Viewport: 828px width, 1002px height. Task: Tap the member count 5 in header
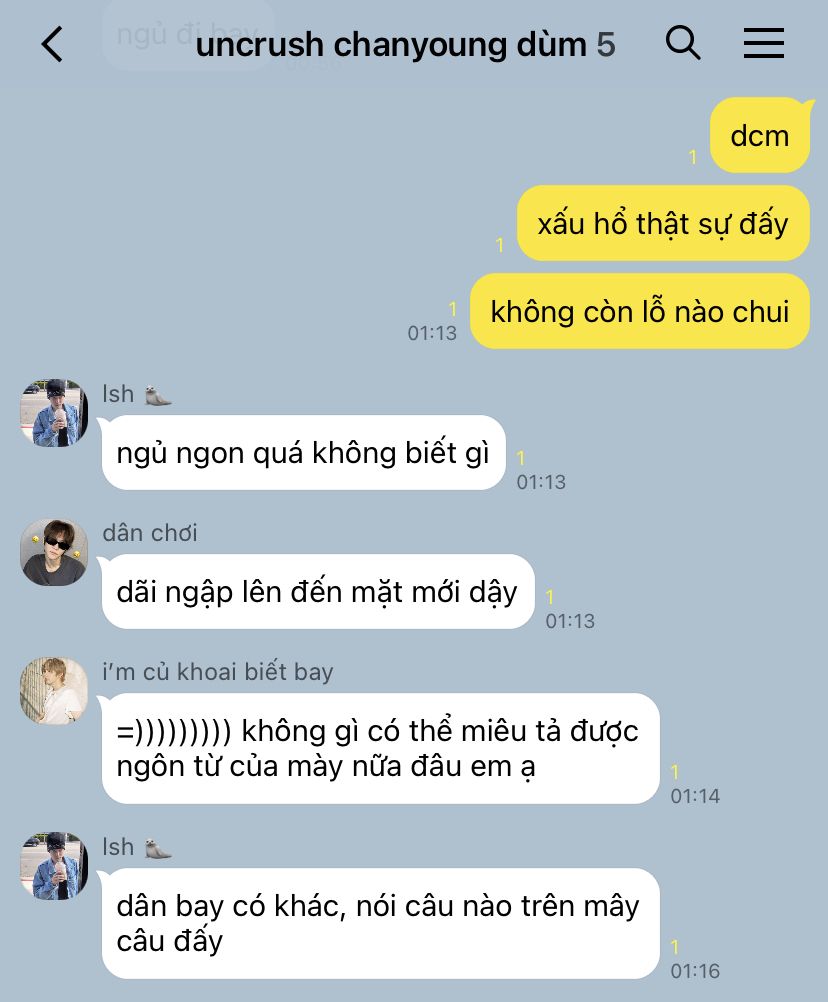pyautogui.click(x=606, y=45)
